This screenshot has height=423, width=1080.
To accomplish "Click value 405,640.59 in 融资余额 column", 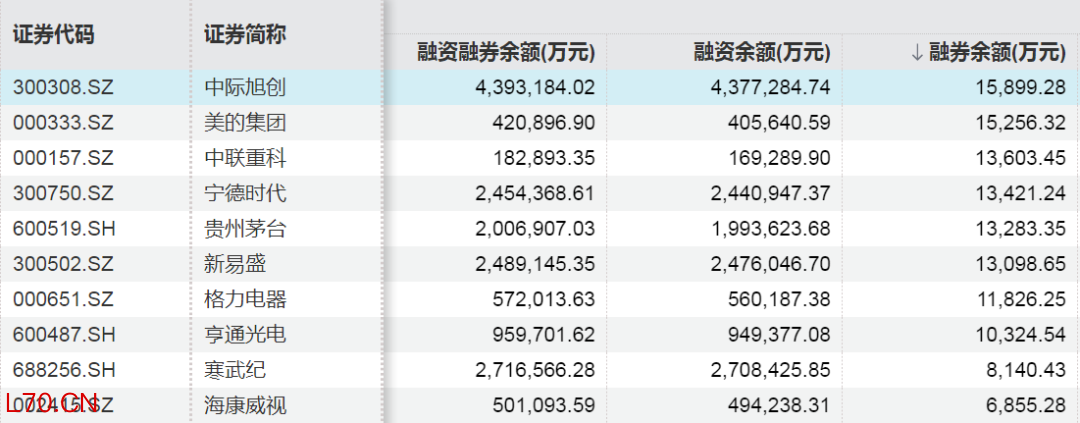I will tap(779, 123).
